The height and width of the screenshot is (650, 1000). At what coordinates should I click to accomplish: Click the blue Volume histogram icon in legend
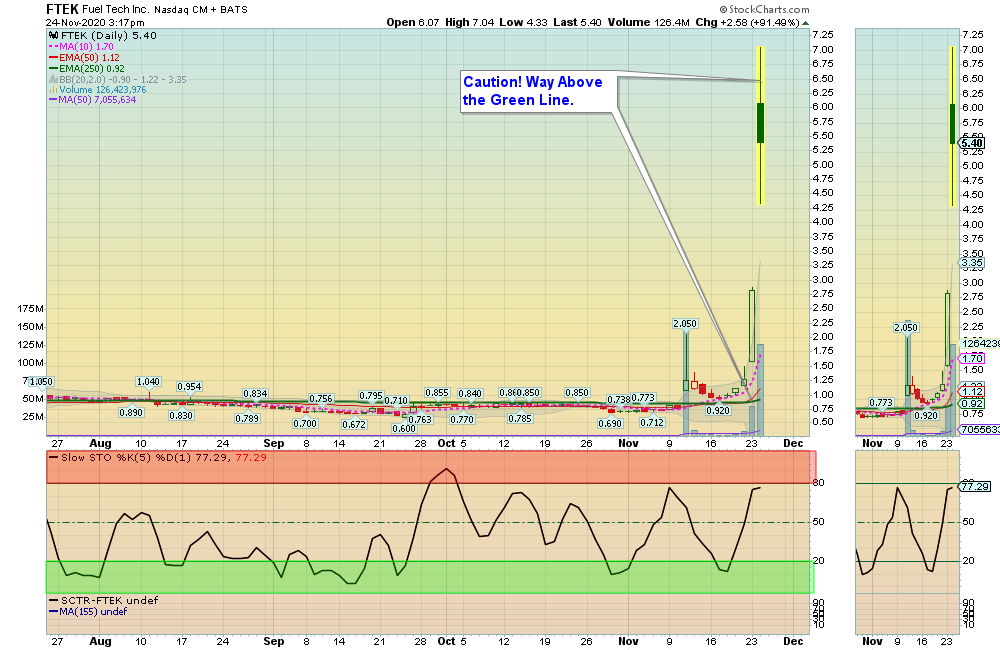point(53,90)
